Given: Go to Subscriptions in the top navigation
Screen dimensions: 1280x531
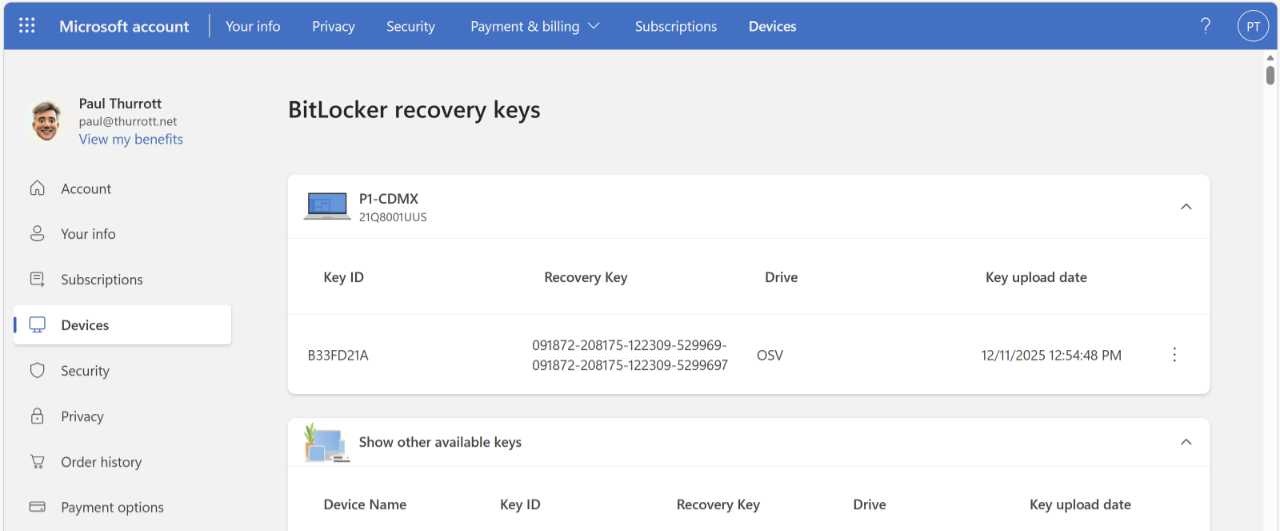Looking at the screenshot, I should 675,27.
